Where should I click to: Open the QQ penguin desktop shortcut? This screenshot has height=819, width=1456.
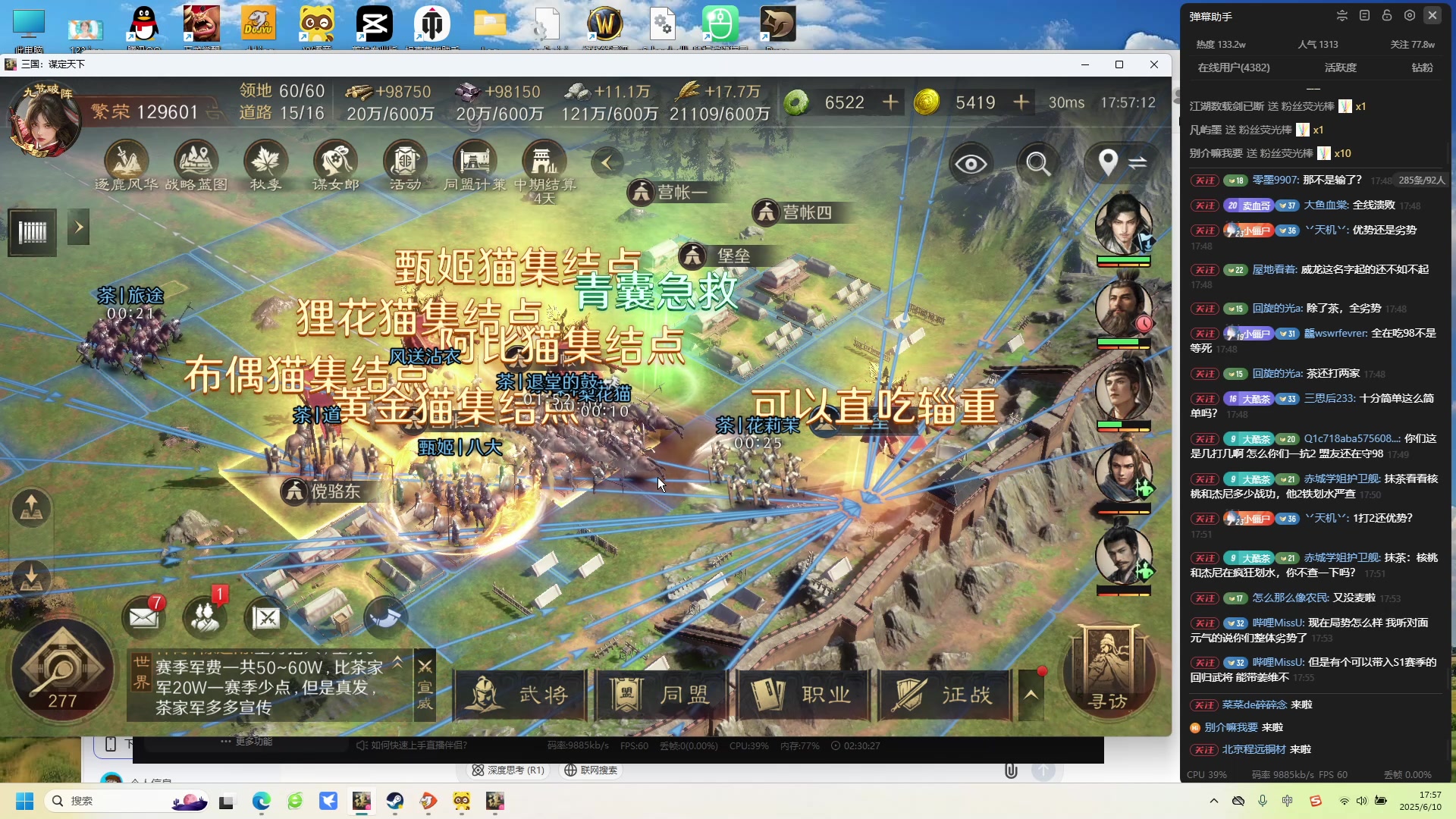[x=143, y=27]
